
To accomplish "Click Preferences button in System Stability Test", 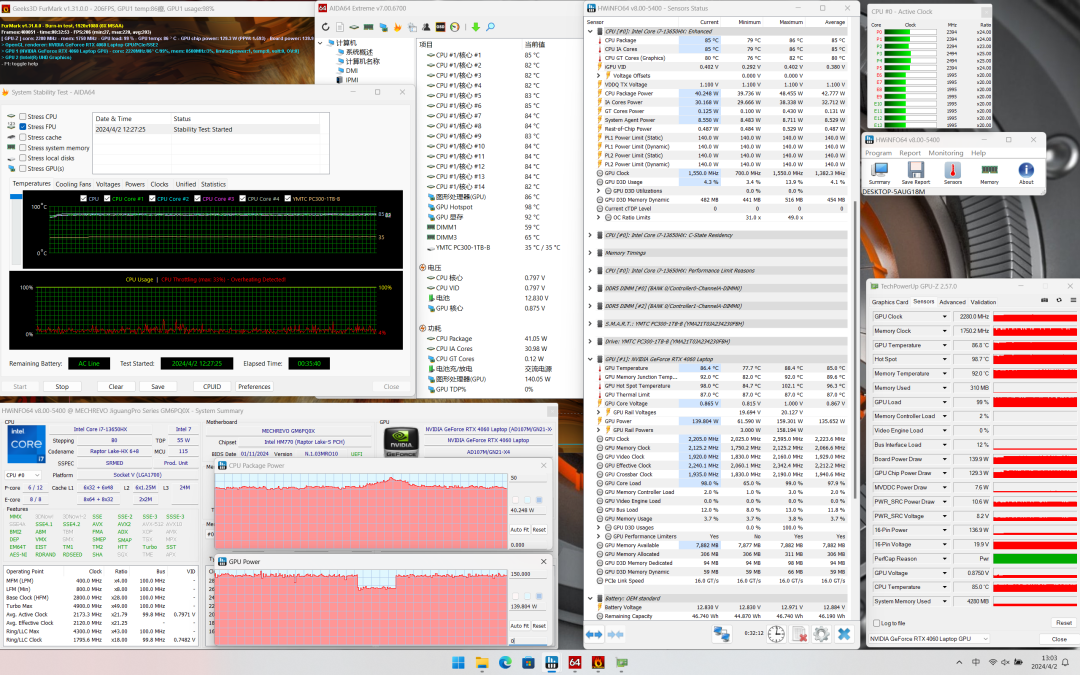I will click(x=254, y=386).
